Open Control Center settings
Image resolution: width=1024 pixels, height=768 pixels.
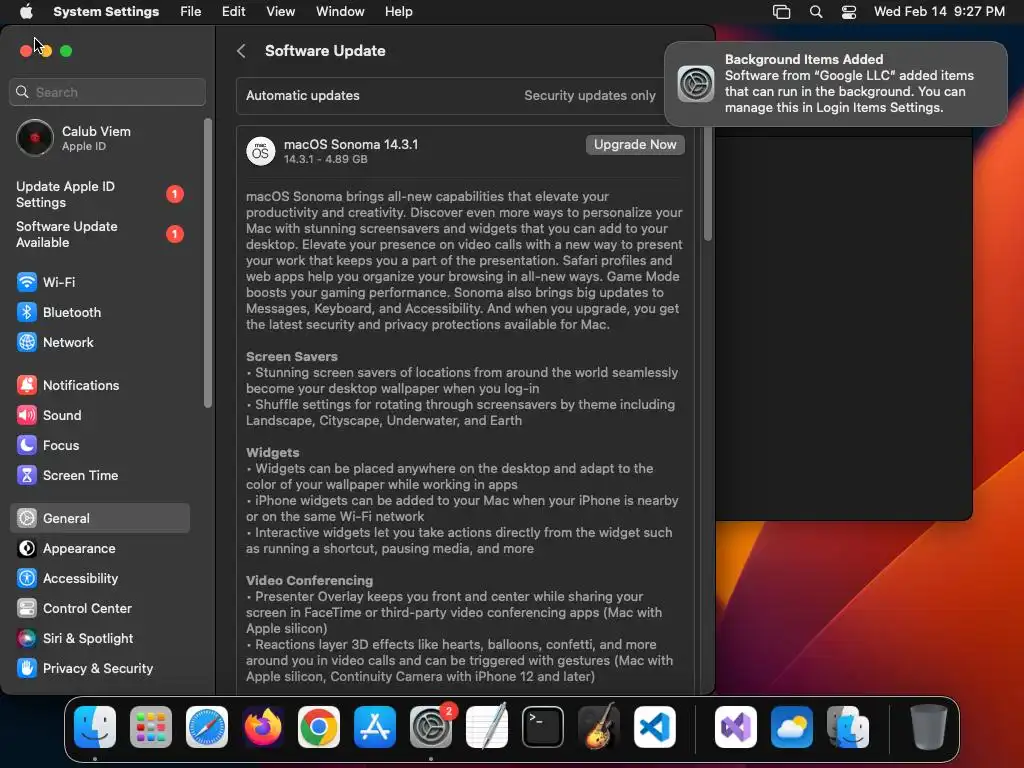pyautogui.click(x=99, y=609)
